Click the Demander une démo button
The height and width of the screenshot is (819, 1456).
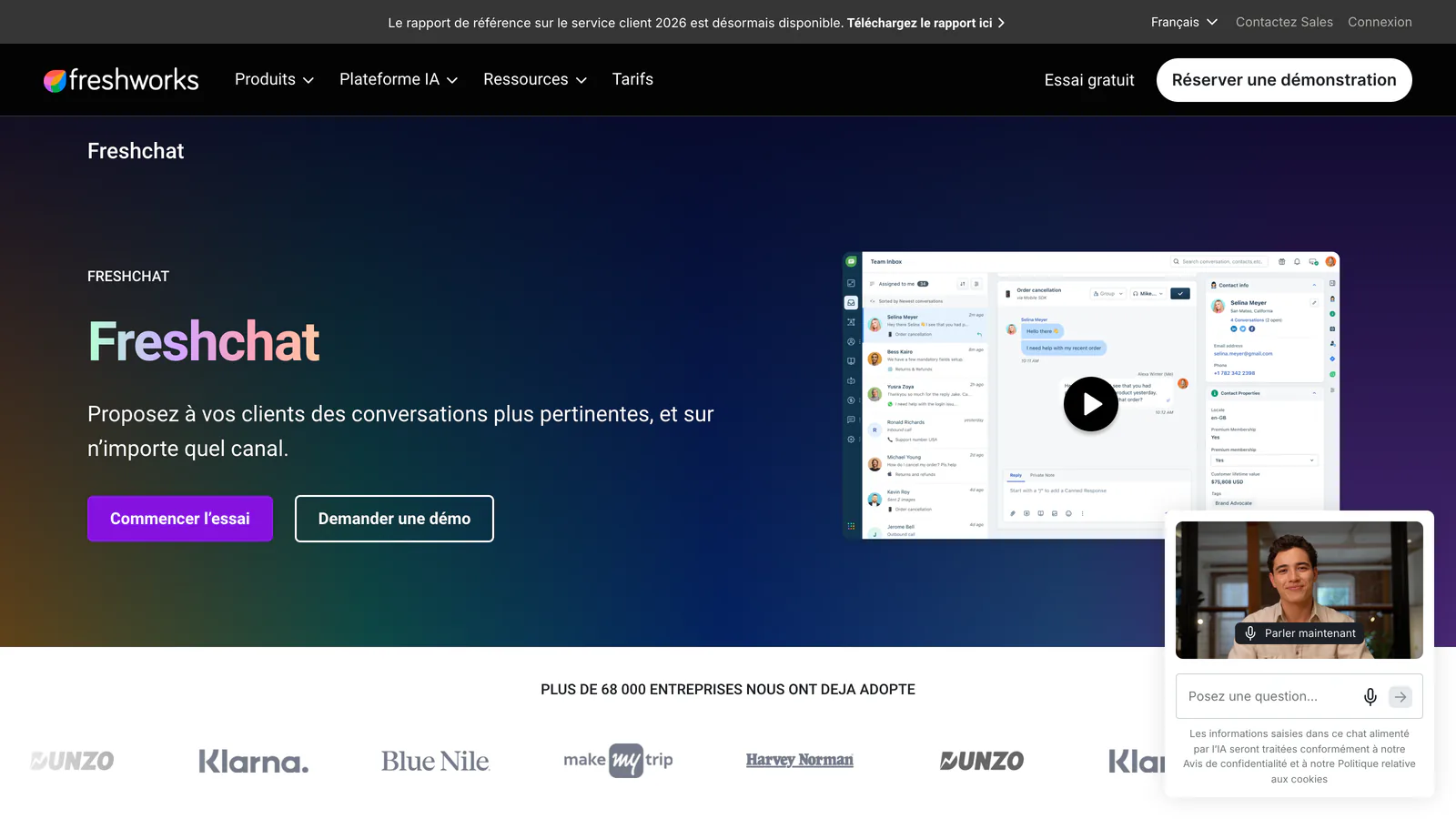[x=394, y=519]
